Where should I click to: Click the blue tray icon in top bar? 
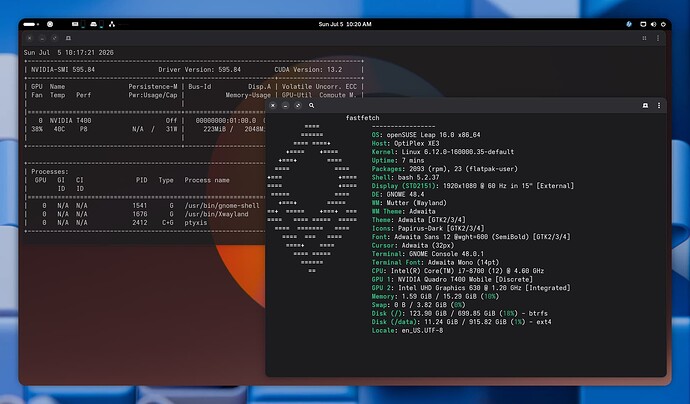629,24
